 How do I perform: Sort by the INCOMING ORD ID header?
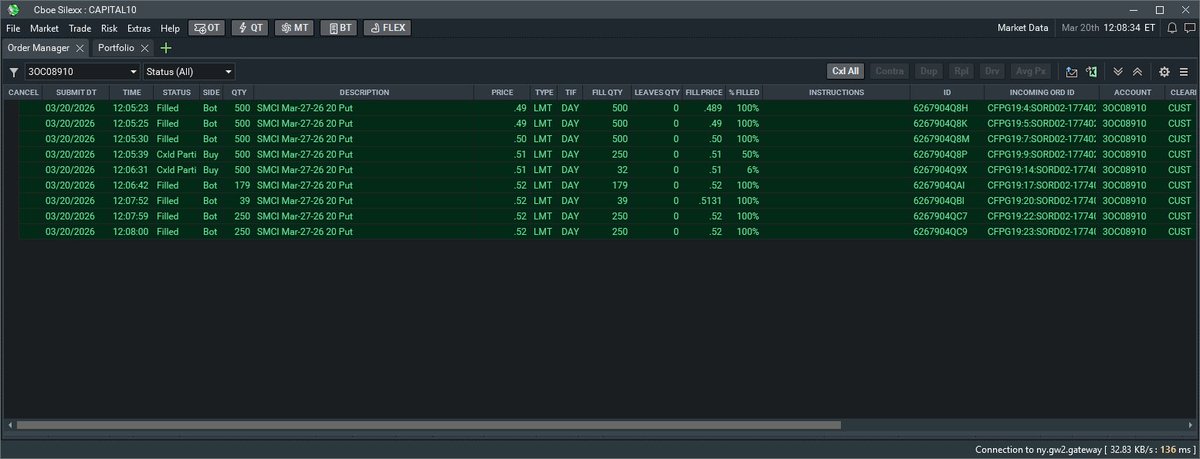[1042, 93]
